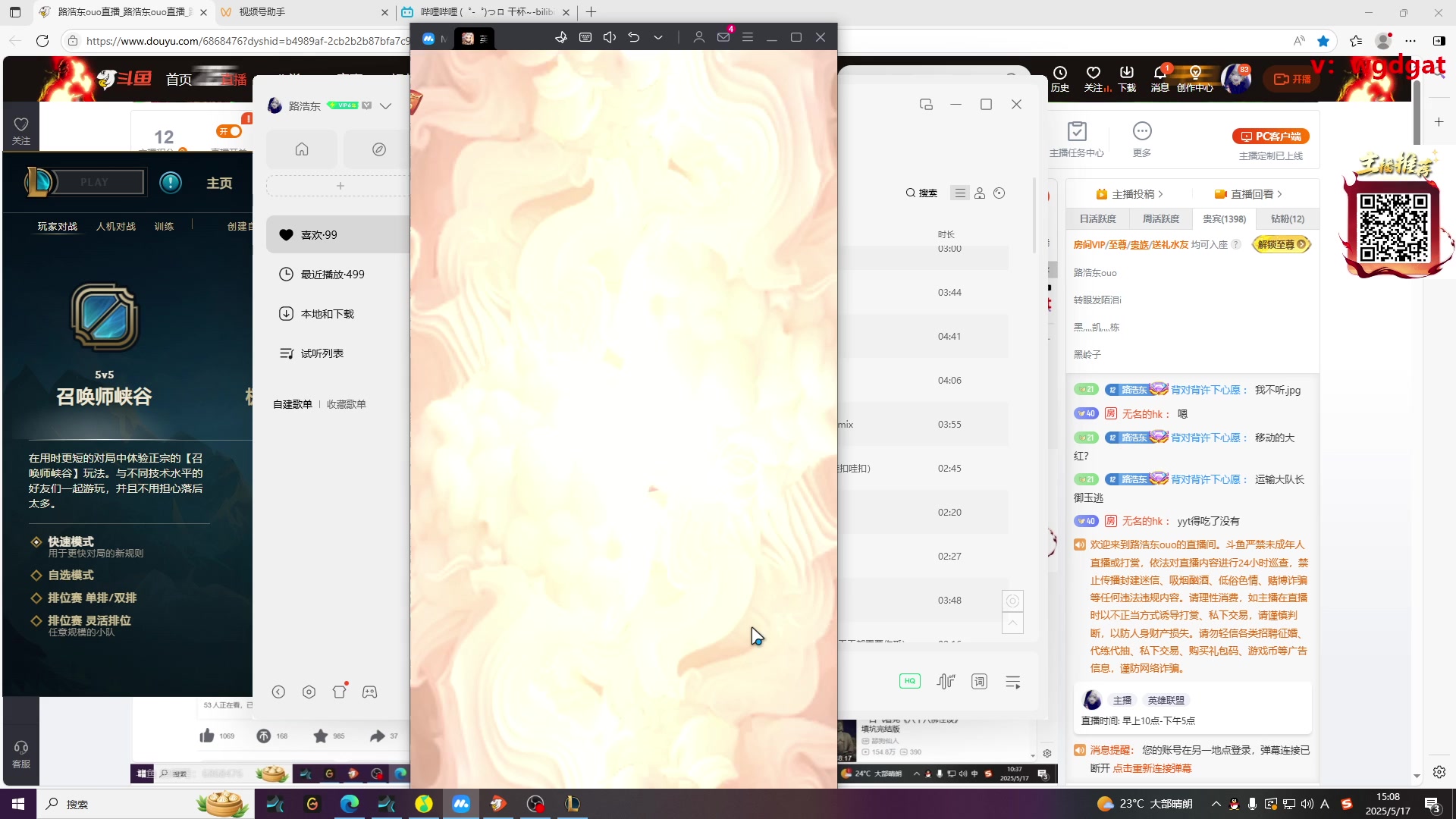
Task: Open 主播任务中心 task center
Action: [1077, 139]
